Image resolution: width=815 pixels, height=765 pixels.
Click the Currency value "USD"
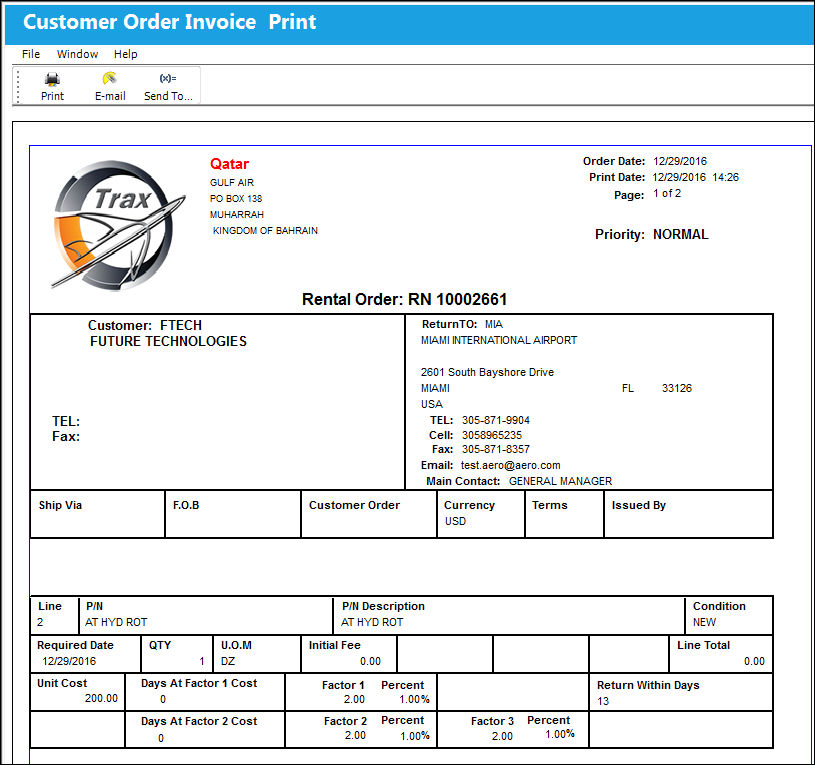point(455,521)
